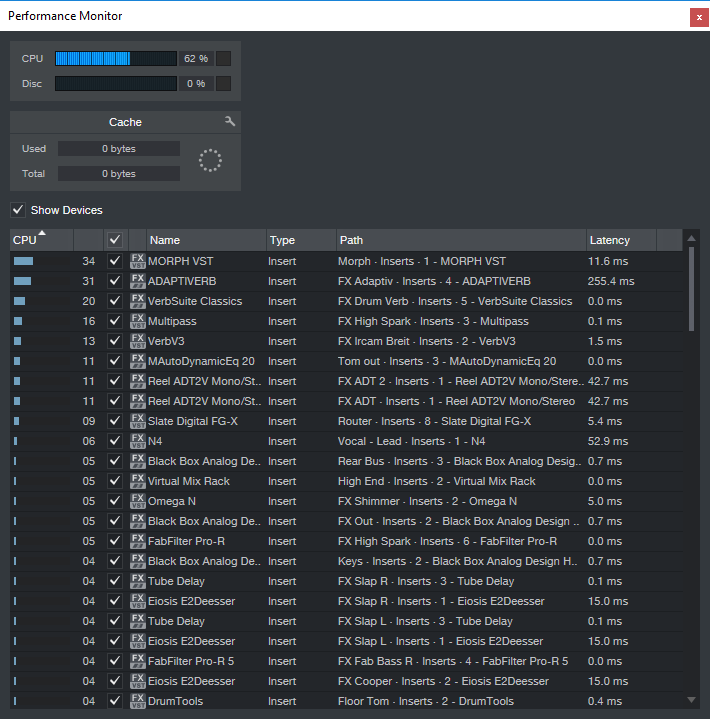Click the FX icon for Slate Digital FG-X

(138, 421)
